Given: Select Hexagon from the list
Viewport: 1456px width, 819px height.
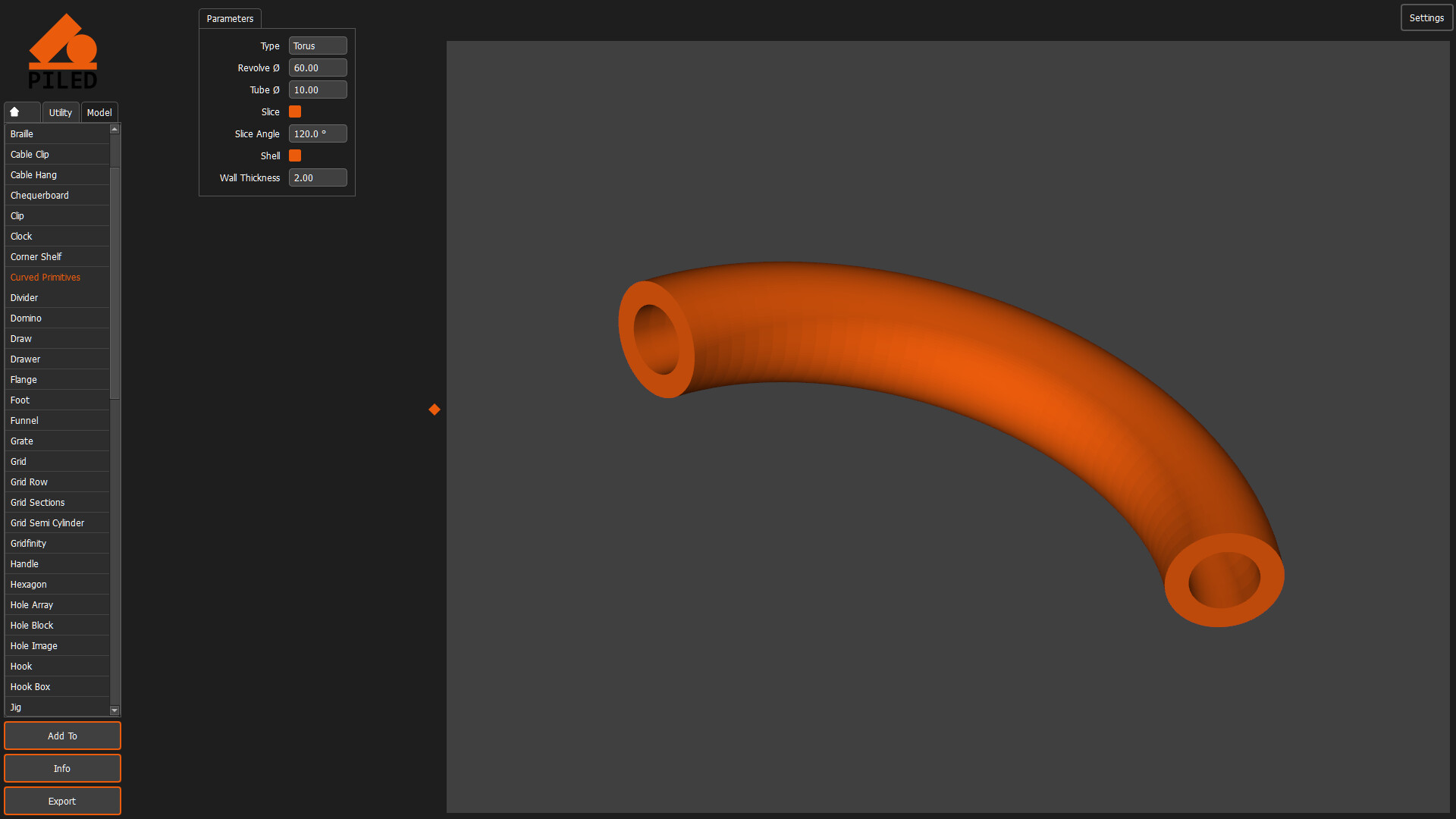Looking at the screenshot, I should tap(57, 585).
